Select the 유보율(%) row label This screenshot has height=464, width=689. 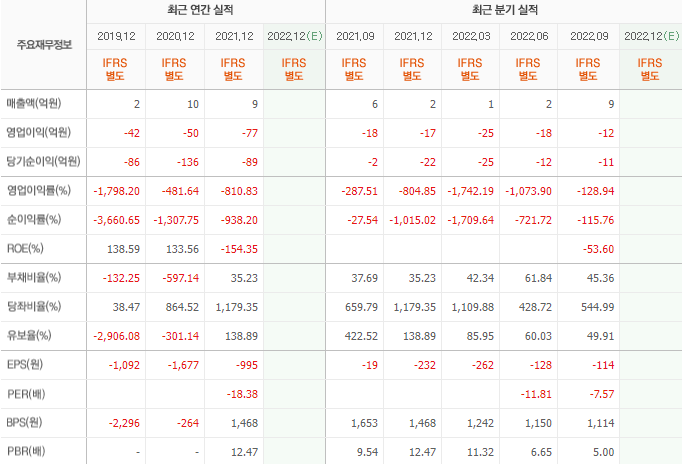point(29,336)
